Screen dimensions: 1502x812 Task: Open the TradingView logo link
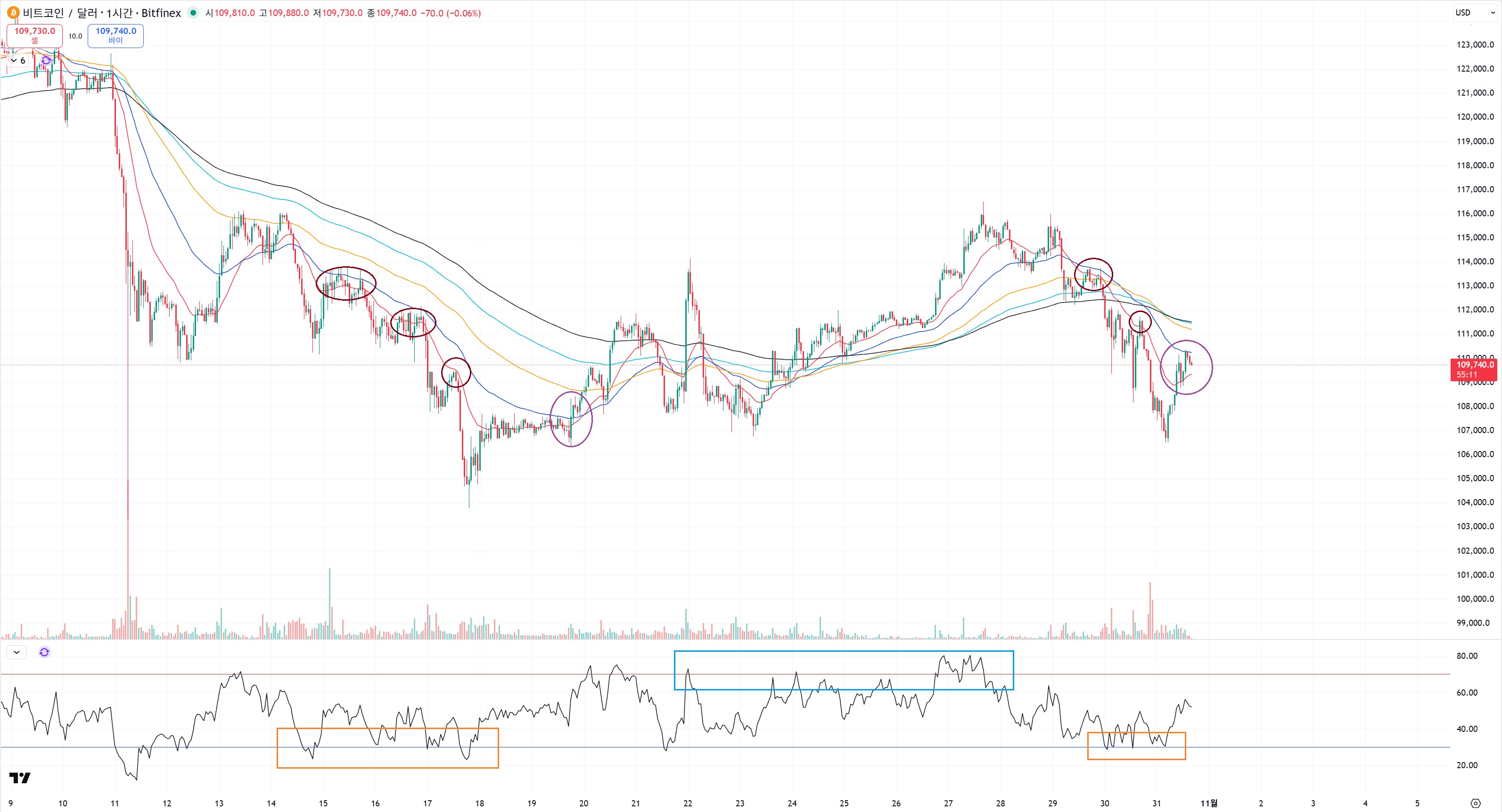[20, 778]
